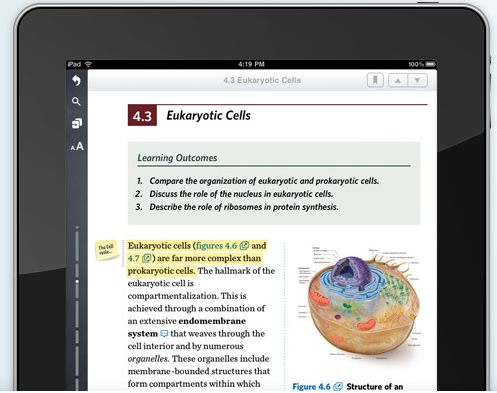Select outcome 'Discuss the role of the nucleus'

pyautogui.click(x=241, y=194)
